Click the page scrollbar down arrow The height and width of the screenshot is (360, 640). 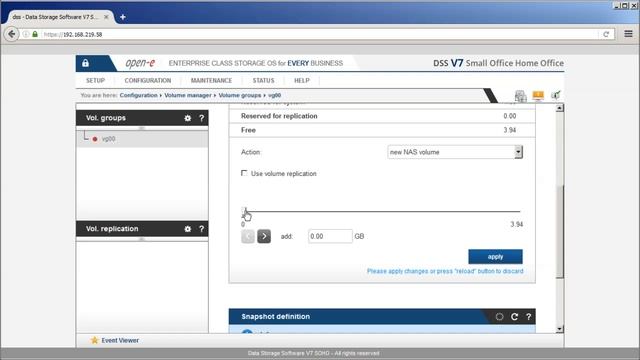(x=560, y=329)
